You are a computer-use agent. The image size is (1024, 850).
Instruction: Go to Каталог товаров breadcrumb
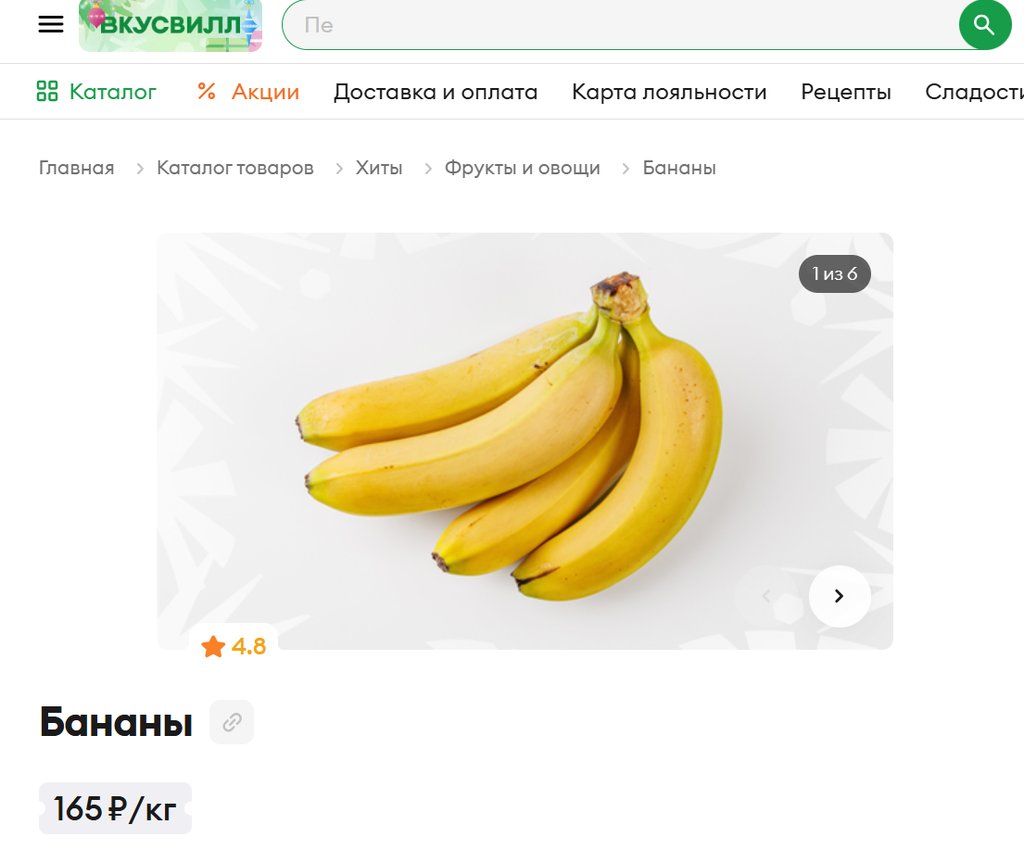tap(235, 168)
